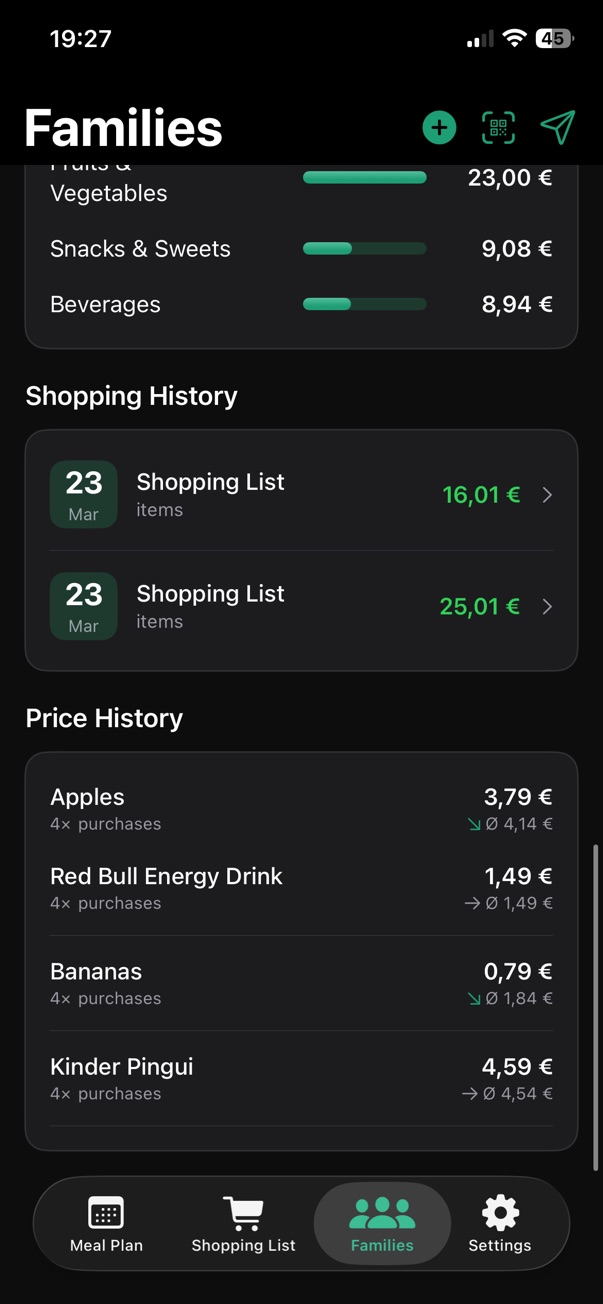This screenshot has height=1304, width=603.
Task: Select Kinder Pingui price history row
Action: point(301,1078)
